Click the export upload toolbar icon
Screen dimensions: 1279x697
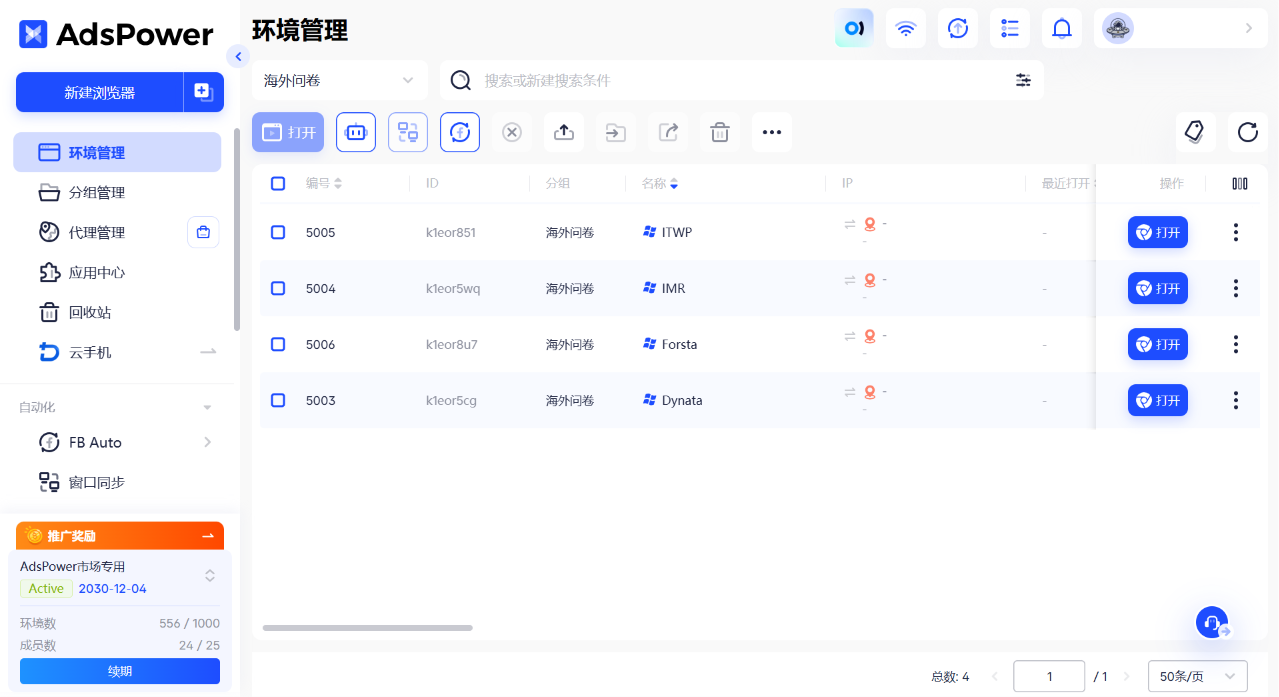click(564, 132)
